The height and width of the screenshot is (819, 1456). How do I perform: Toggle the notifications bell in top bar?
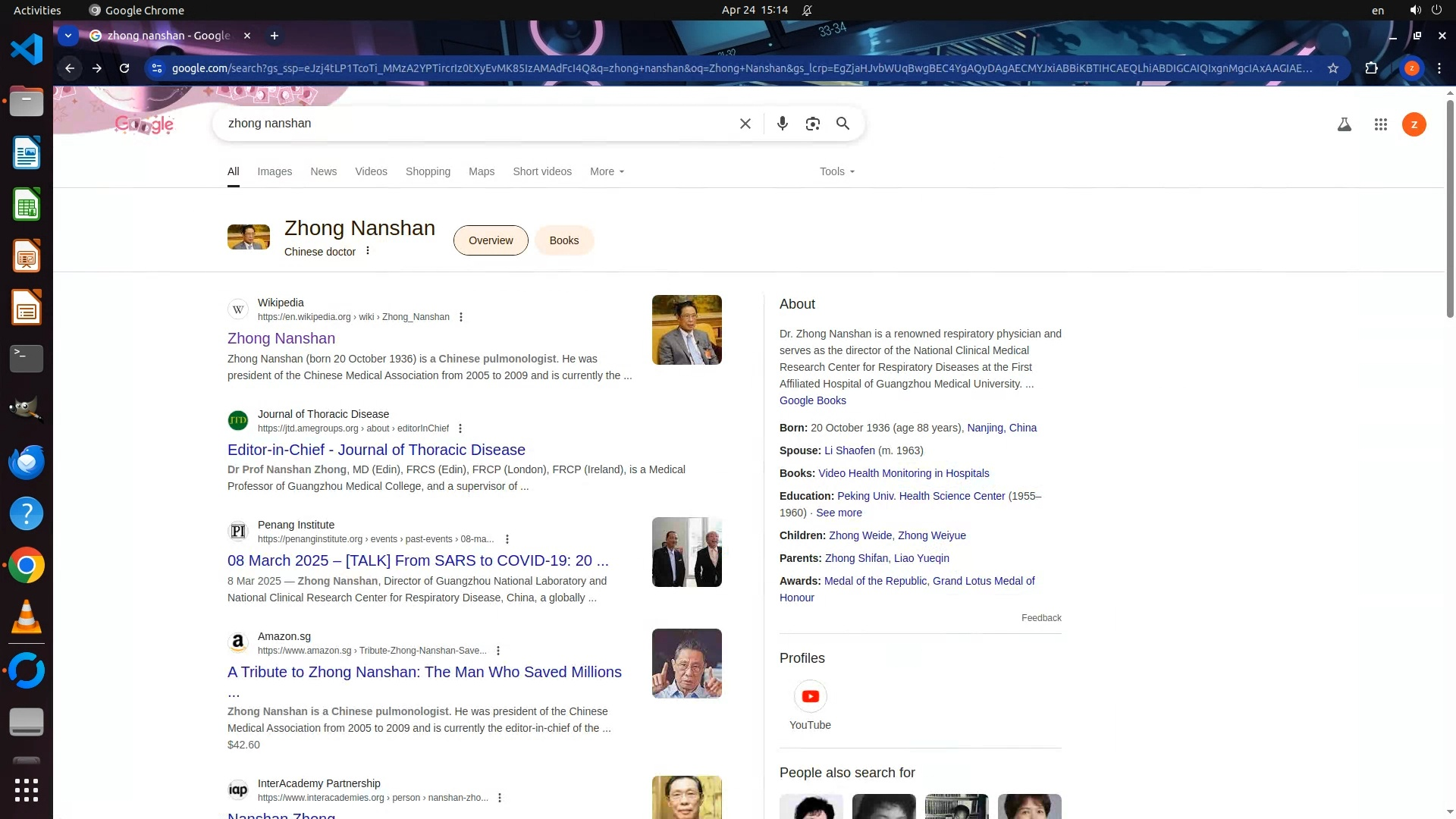(807, 11)
